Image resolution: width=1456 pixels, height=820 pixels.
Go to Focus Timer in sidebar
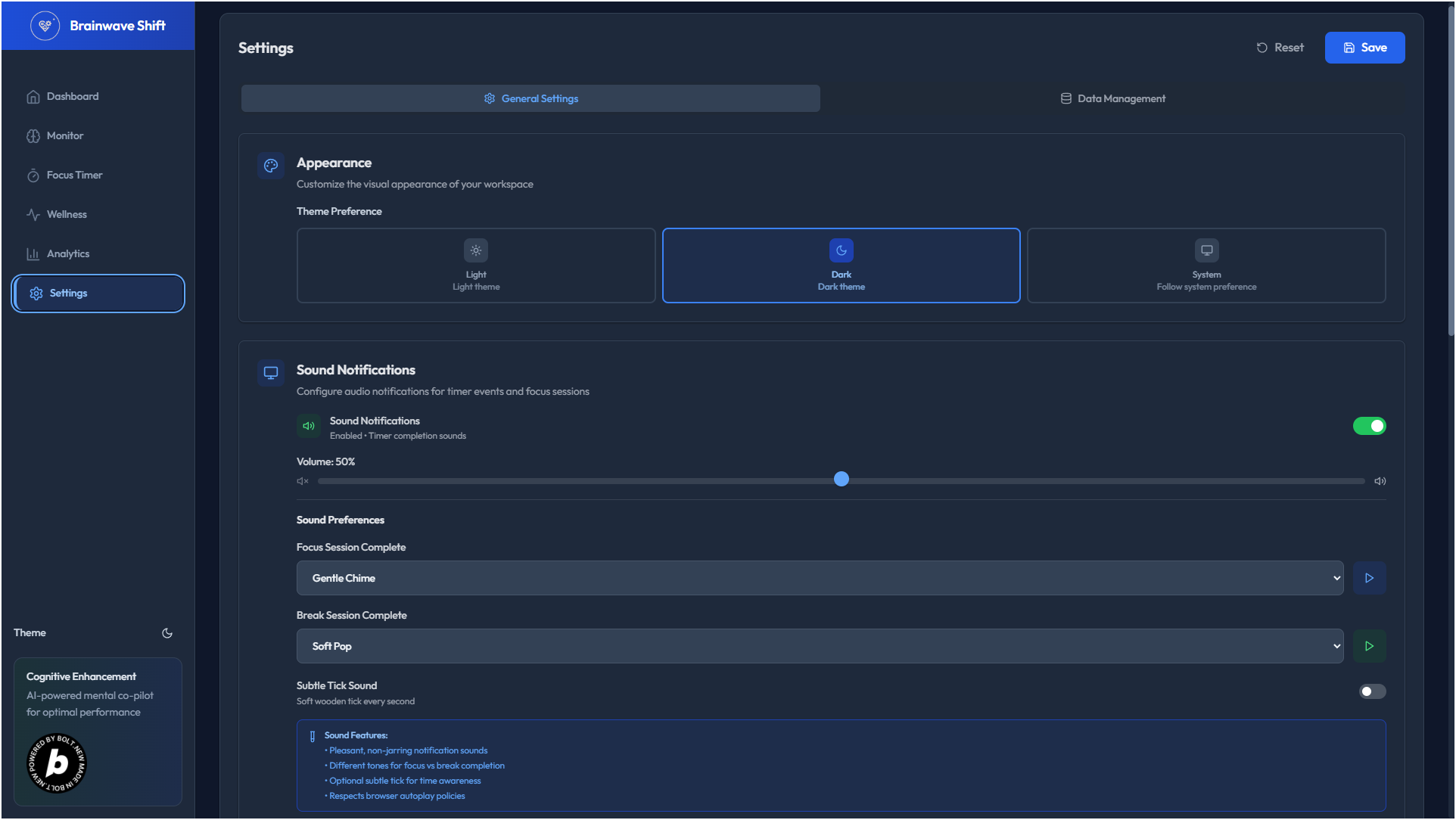point(74,175)
